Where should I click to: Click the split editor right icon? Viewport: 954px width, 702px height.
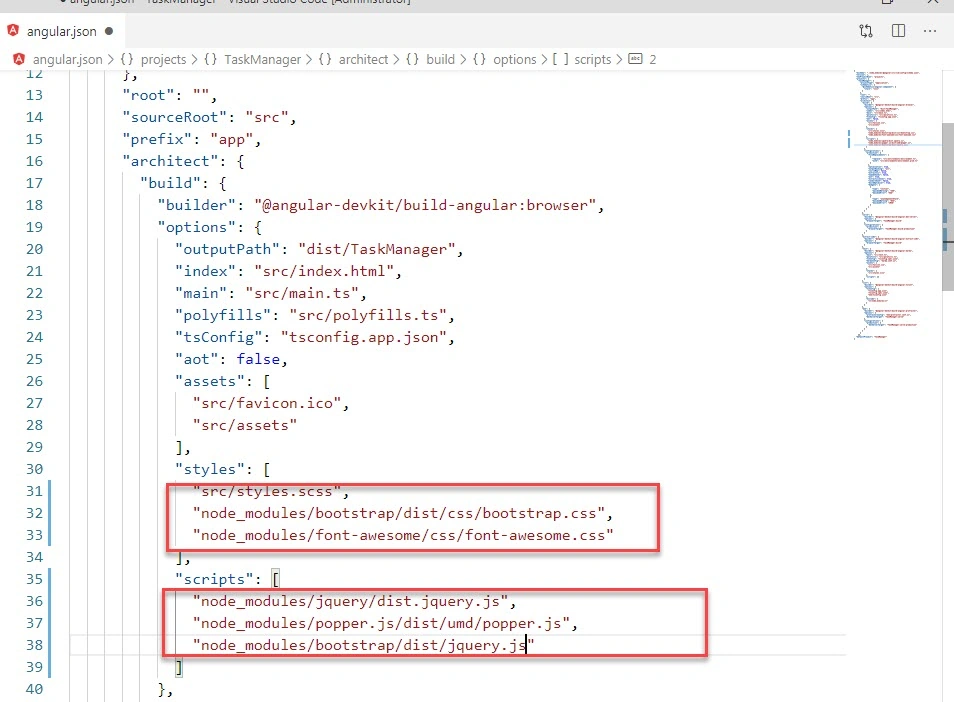coord(898,31)
